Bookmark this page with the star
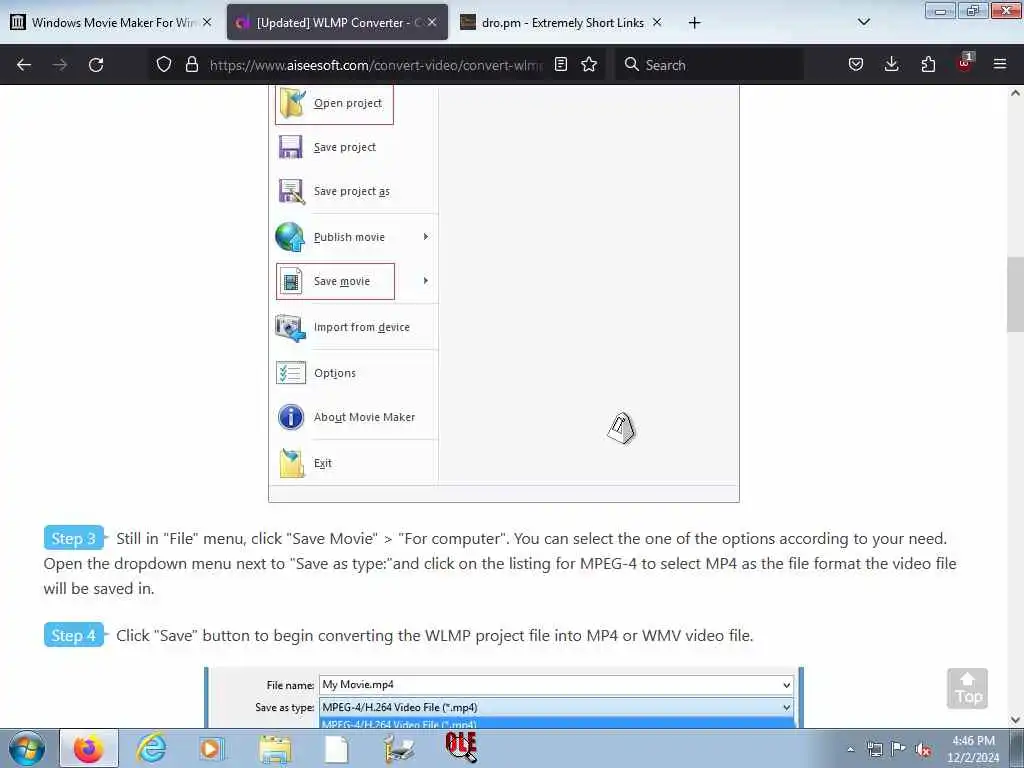Image resolution: width=1024 pixels, height=768 pixels. pyautogui.click(x=589, y=64)
